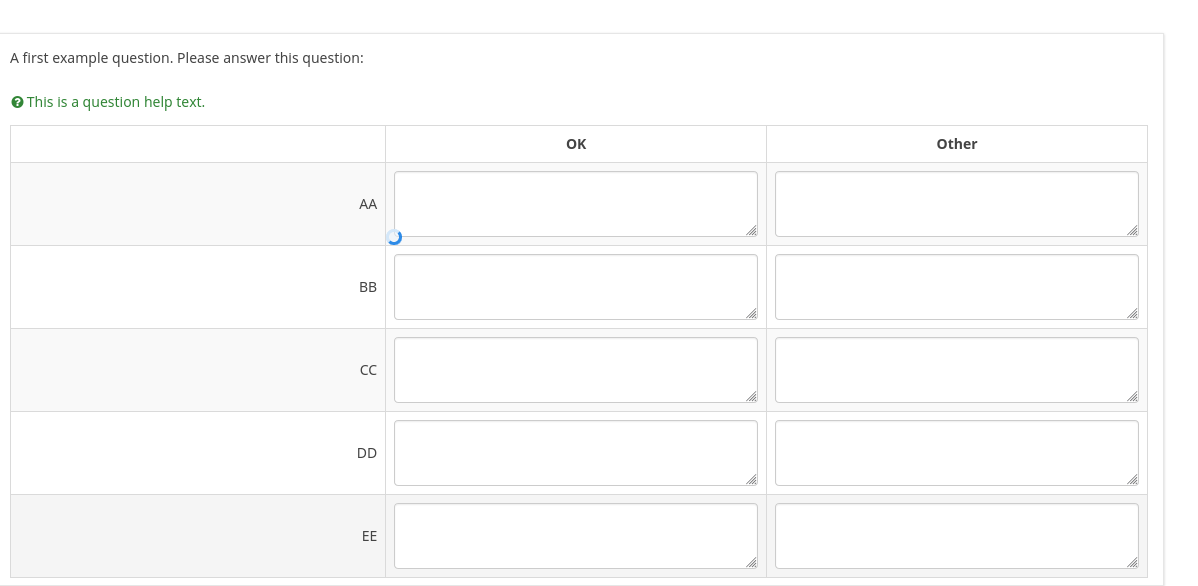Click the Other column header
This screenshot has height=586, width=1198.
click(956, 144)
